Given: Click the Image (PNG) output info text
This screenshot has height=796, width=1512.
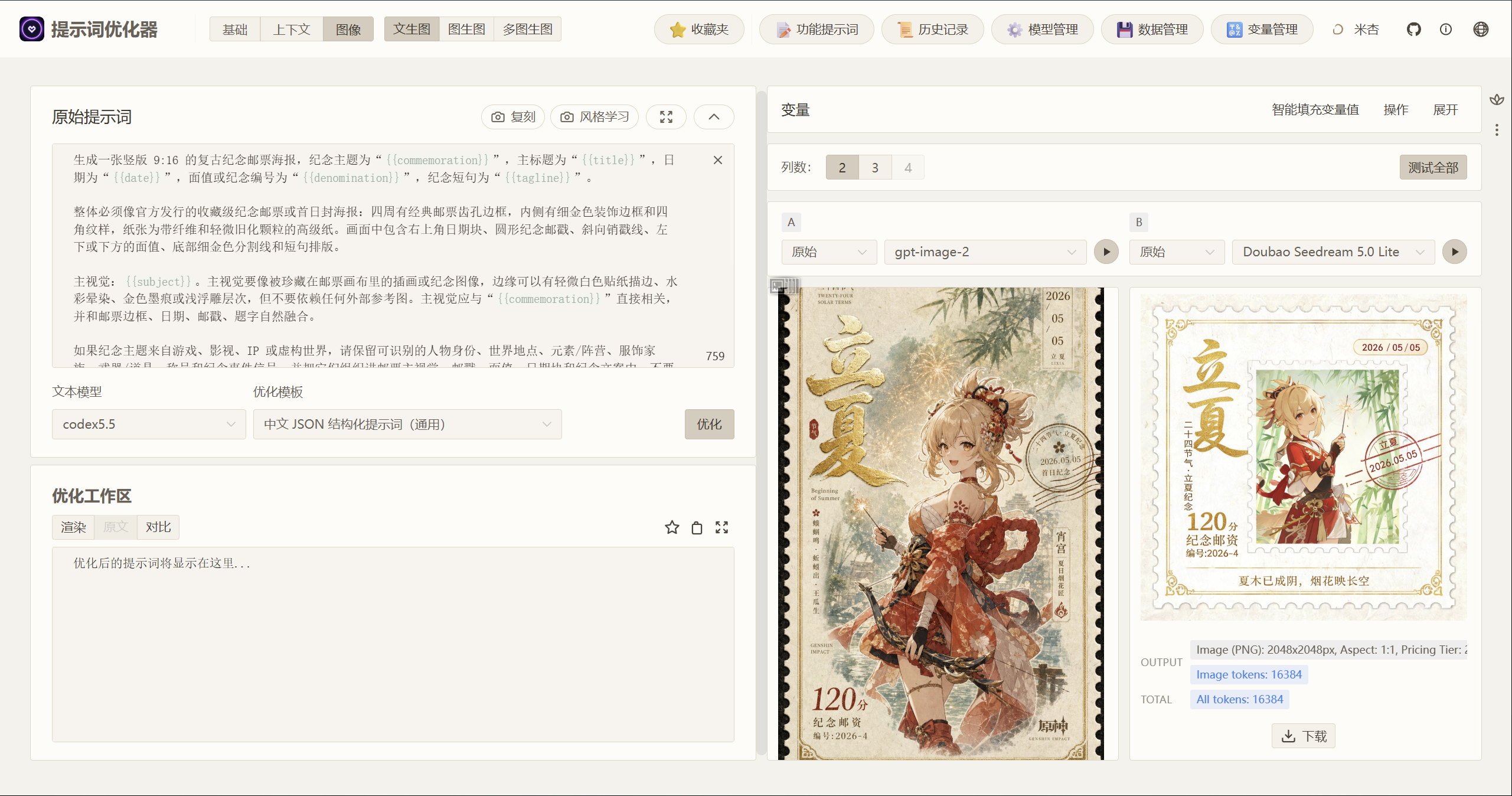Looking at the screenshot, I should click(1328, 650).
